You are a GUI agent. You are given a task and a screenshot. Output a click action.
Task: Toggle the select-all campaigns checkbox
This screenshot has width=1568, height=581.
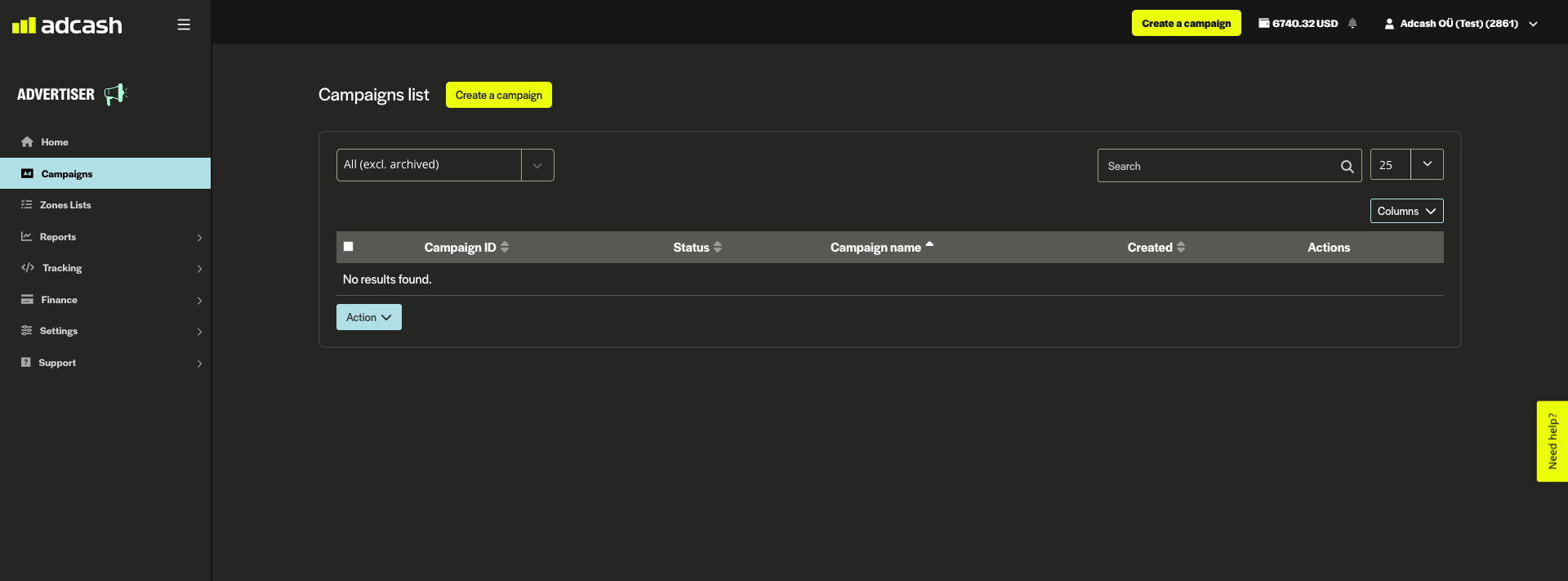tap(349, 246)
